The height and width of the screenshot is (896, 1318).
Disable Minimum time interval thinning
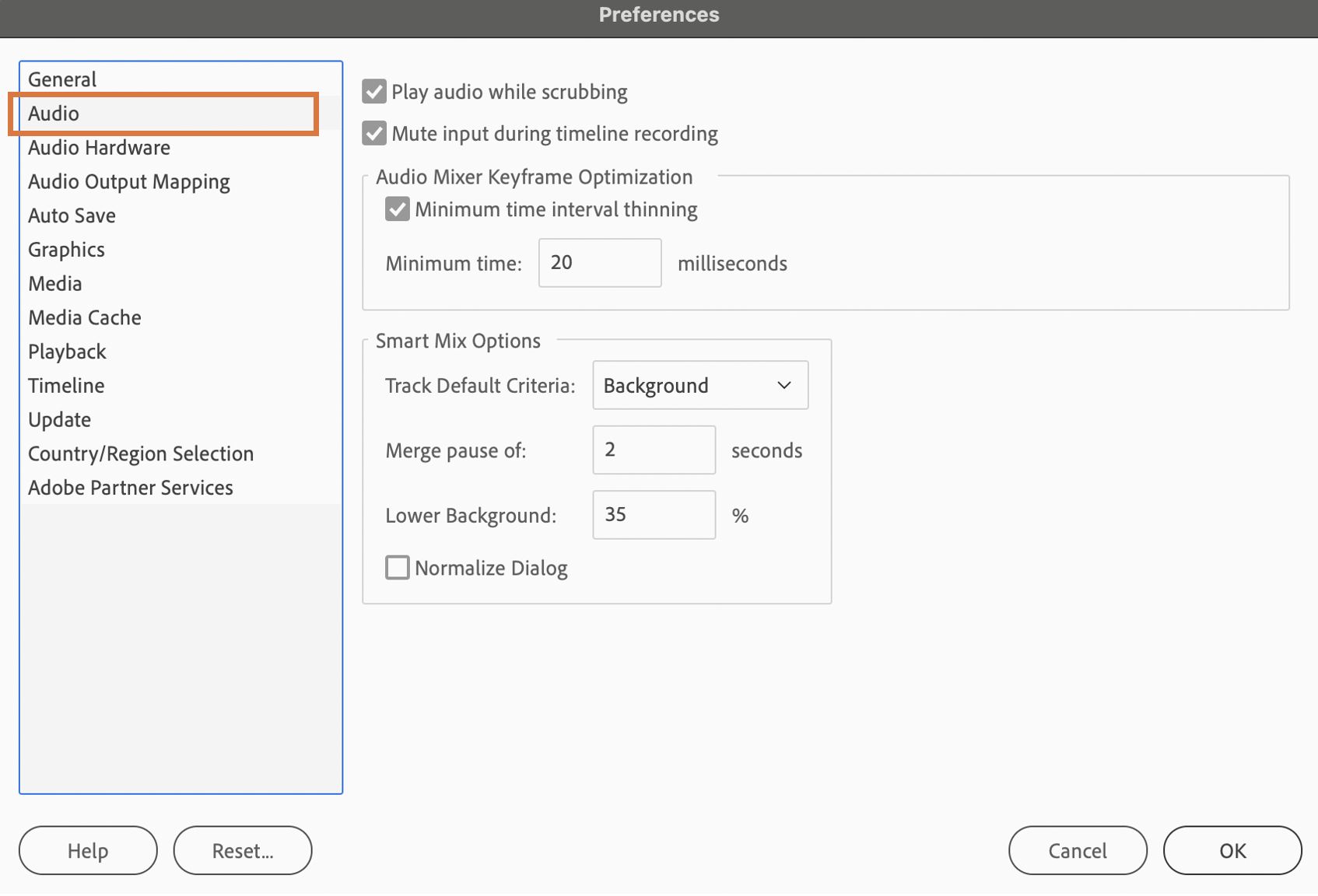click(398, 209)
